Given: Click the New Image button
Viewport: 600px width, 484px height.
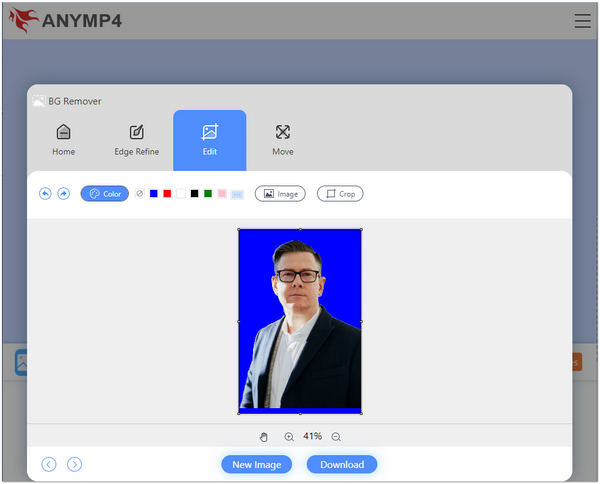Looking at the screenshot, I should (257, 464).
